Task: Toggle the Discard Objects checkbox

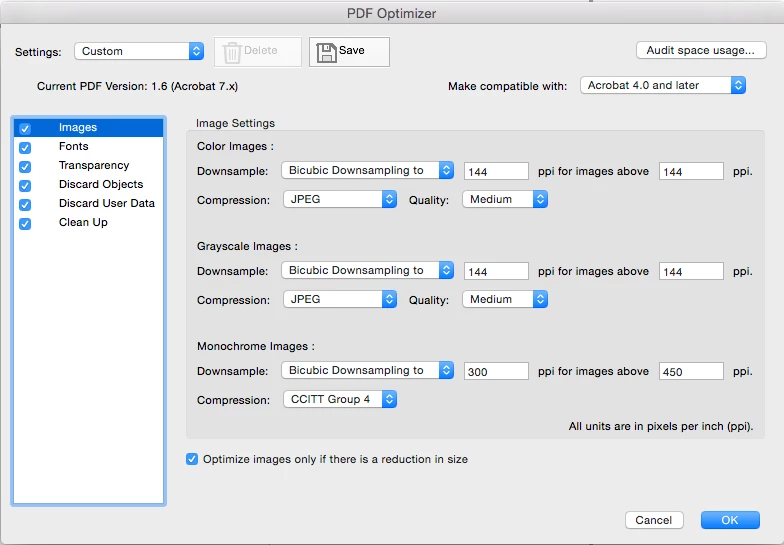Action: click(x=25, y=186)
